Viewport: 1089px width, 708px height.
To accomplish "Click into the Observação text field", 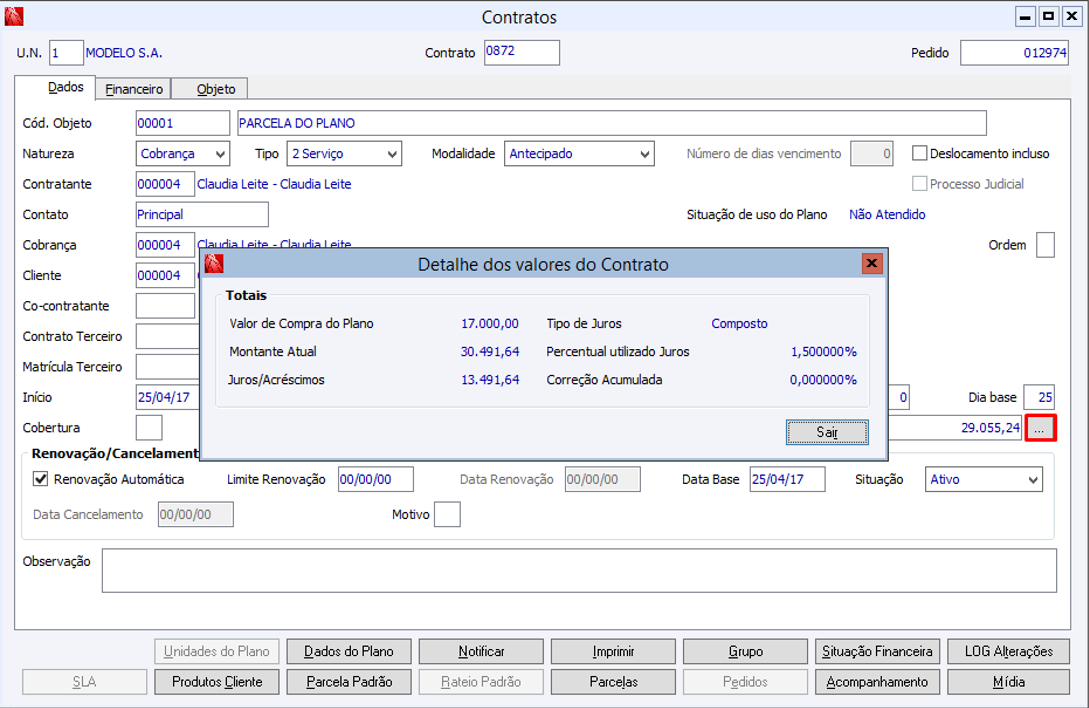I will (x=579, y=570).
